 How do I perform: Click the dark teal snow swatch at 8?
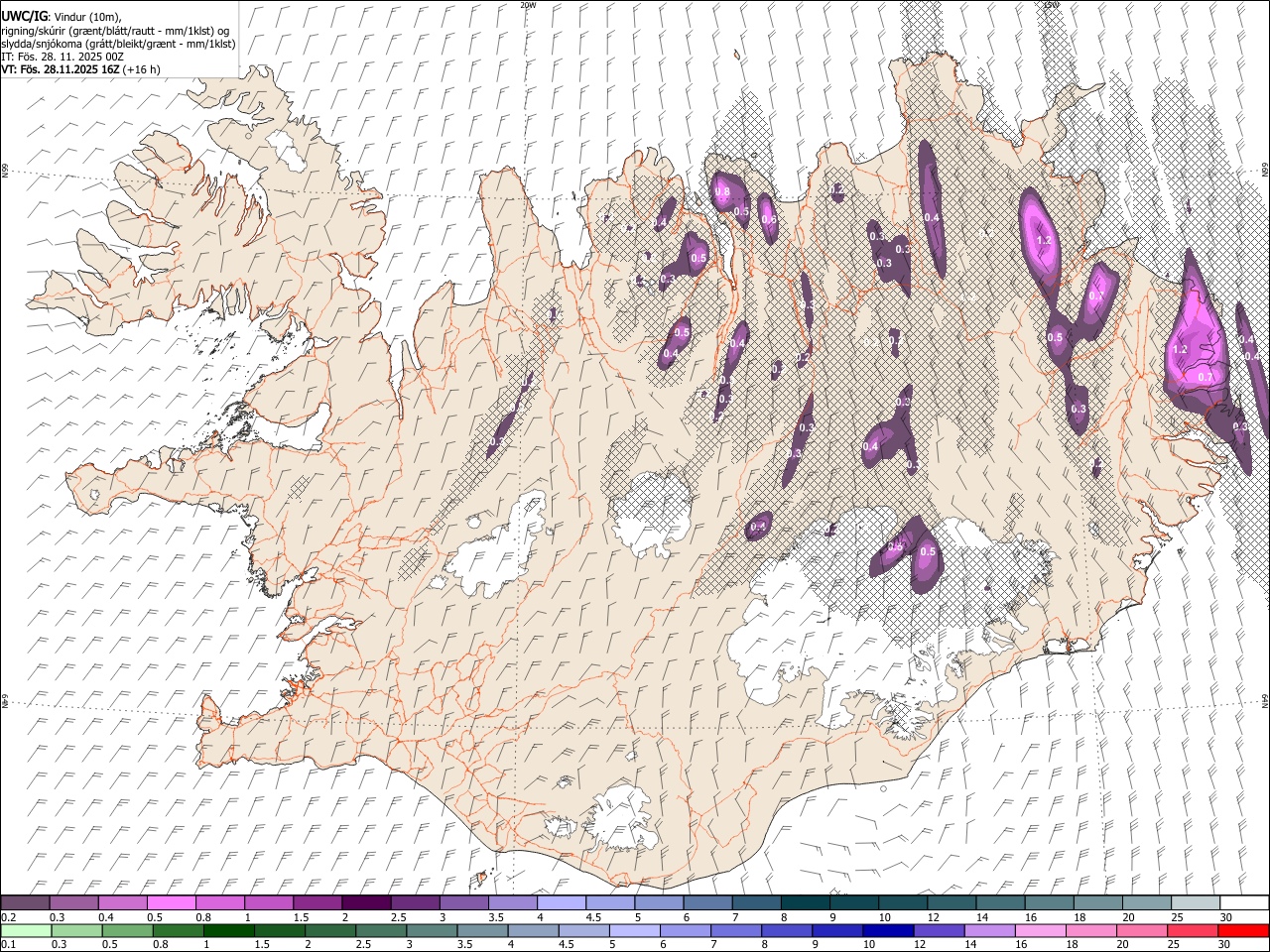tap(805, 902)
